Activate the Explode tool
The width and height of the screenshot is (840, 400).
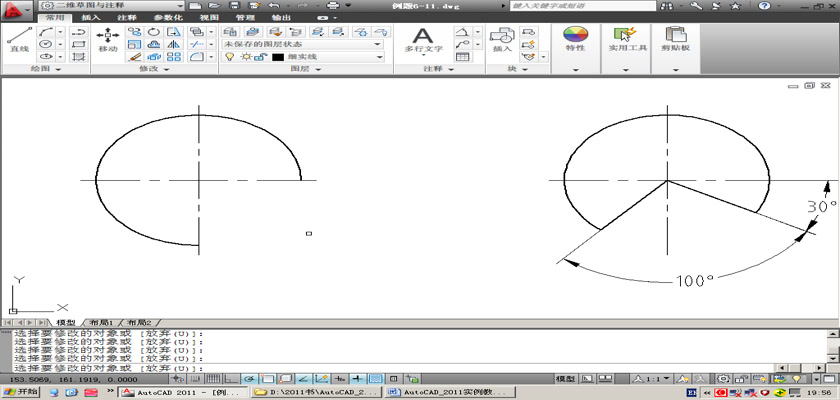coord(154,56)
